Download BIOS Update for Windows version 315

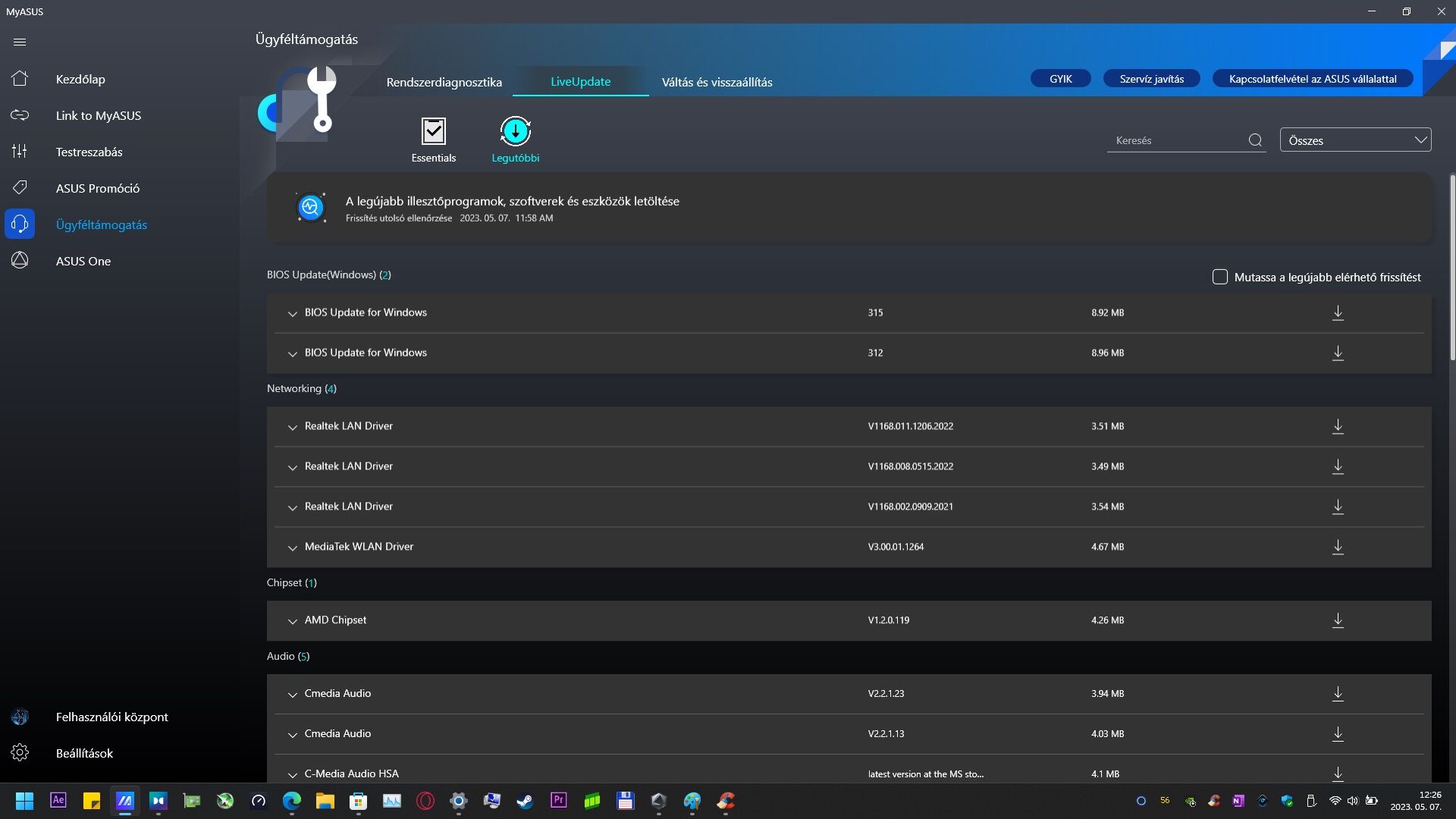tap(1338, 313)
